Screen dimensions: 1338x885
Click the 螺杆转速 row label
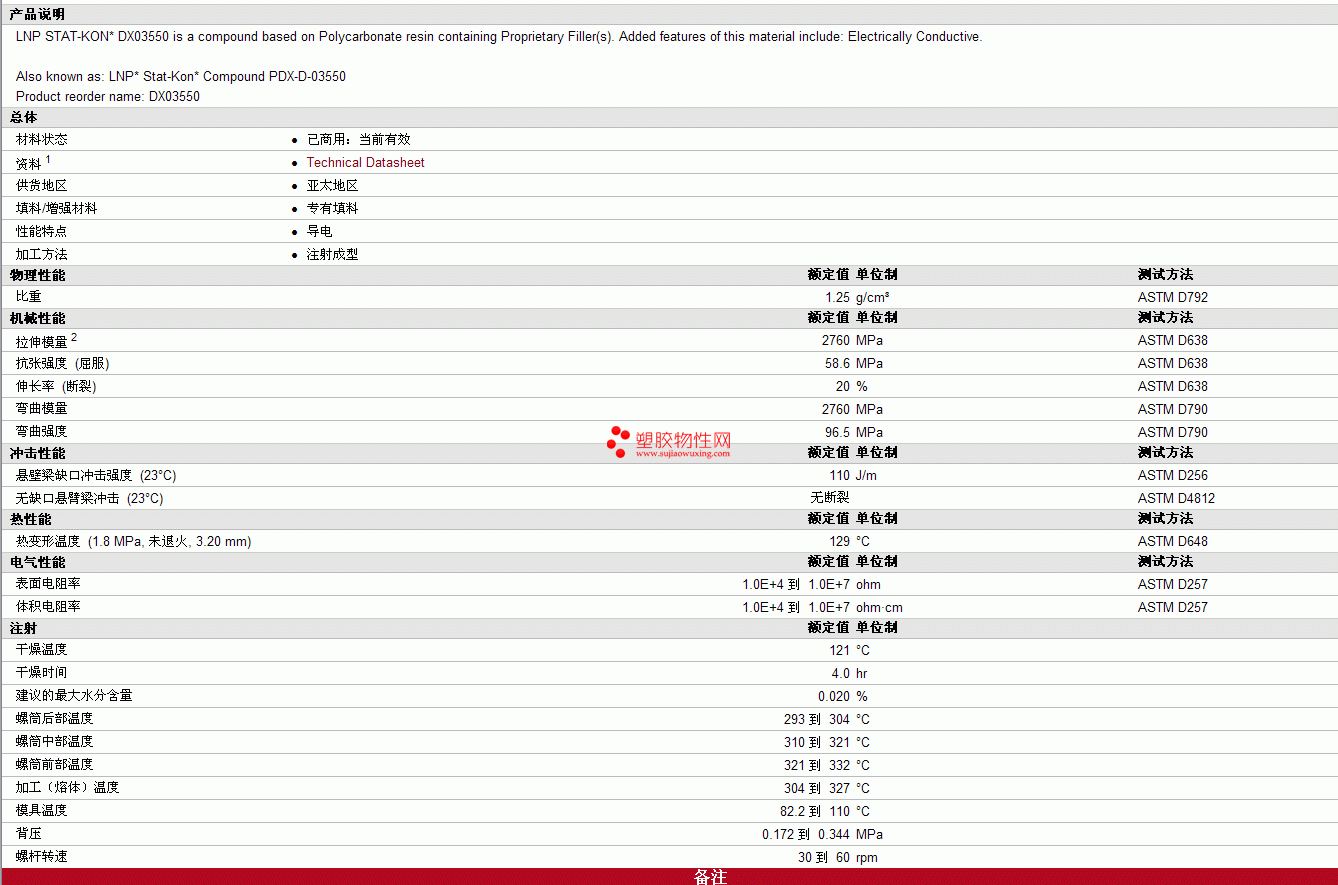(42, 857)
